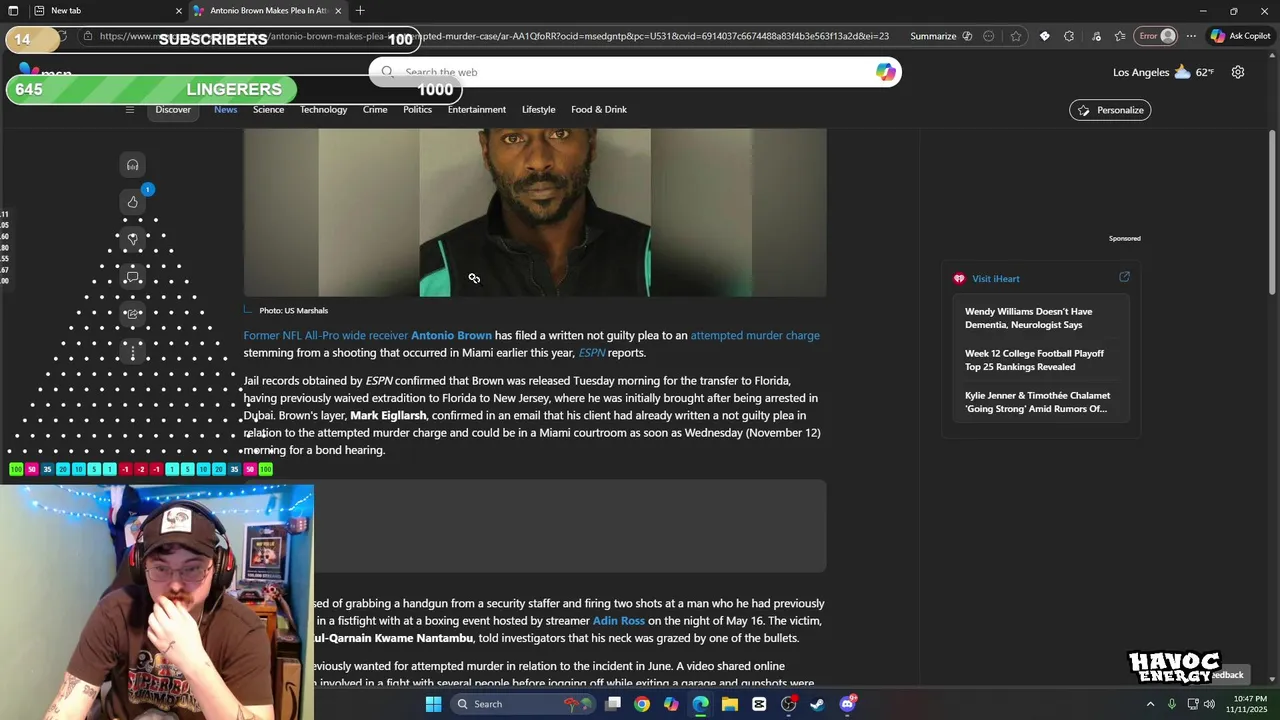Open Steam from taskbar
The height and width of the screenshot is (720, 1280).
point(818,704)
